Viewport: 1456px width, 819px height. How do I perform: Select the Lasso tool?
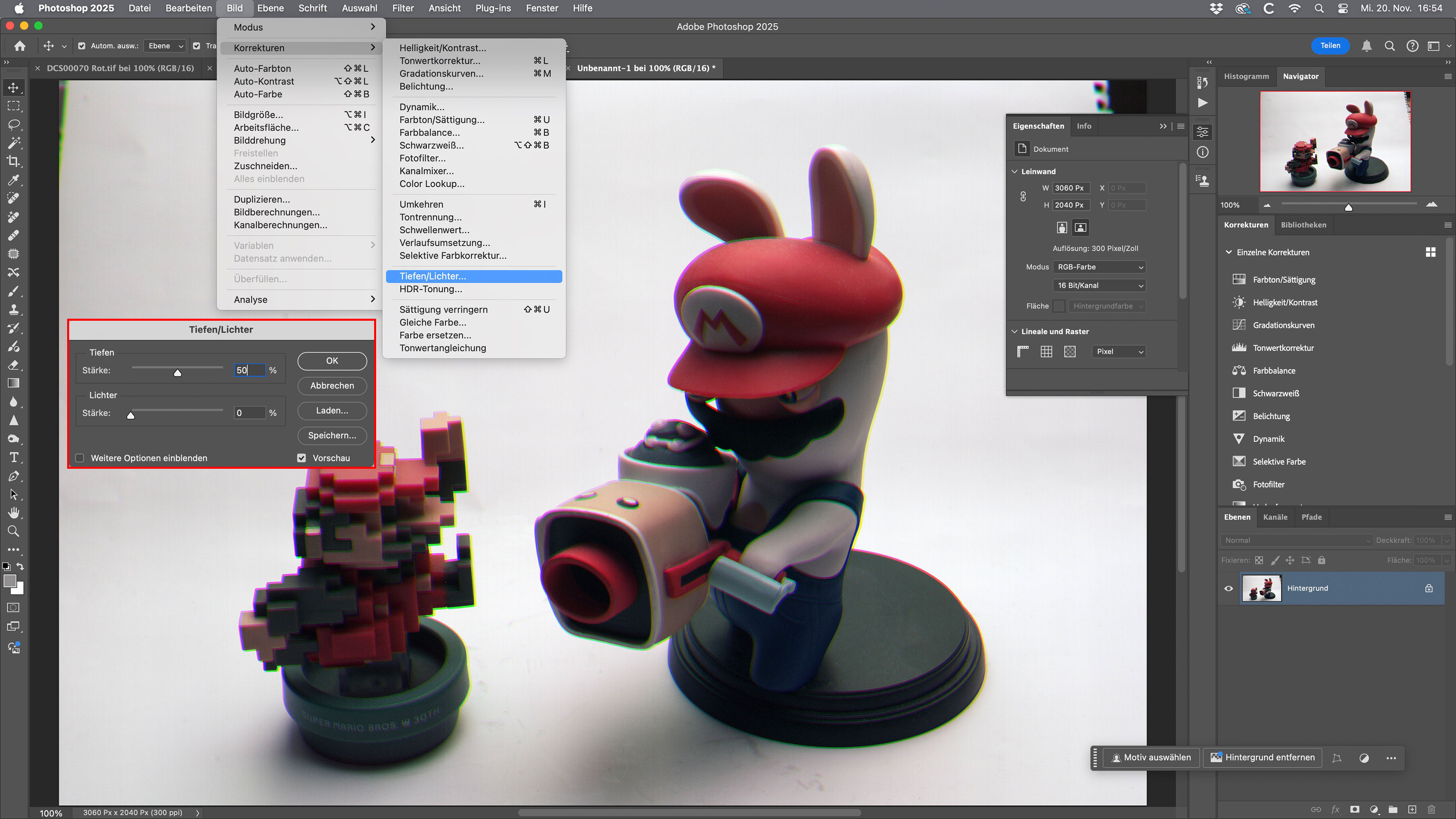pyautogui.click(x=14, y=124)
